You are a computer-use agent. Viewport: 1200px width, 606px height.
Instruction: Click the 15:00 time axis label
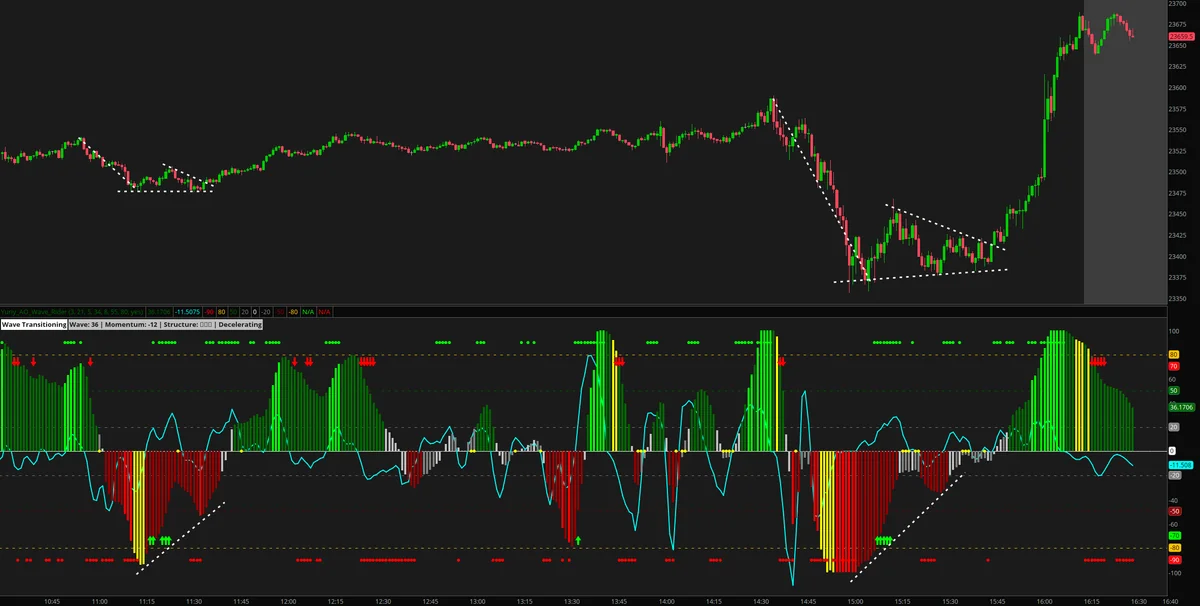[x=856, y=601]
